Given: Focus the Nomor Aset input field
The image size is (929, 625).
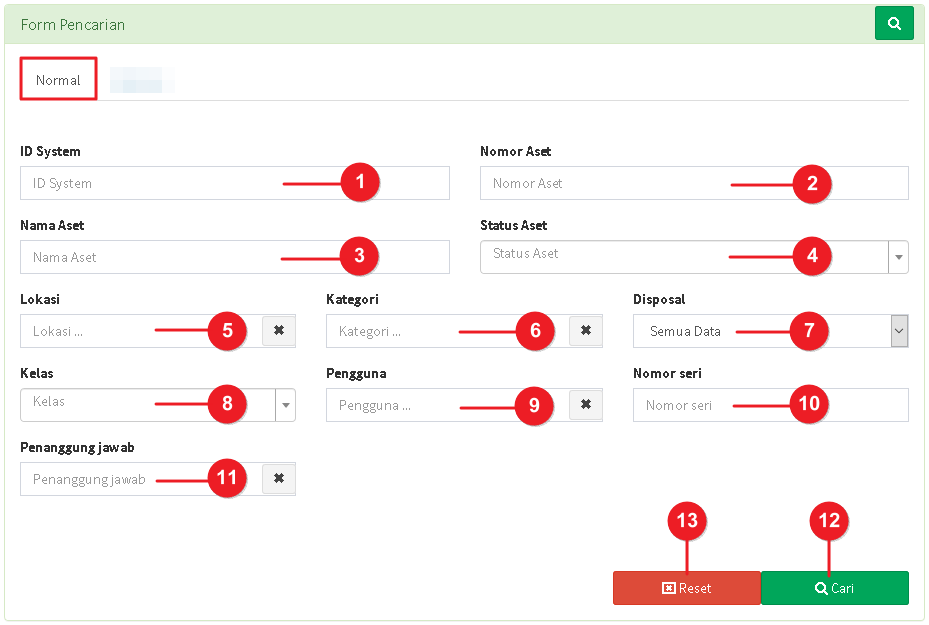Looking at the screenshot, I should (x=694, y=183).
